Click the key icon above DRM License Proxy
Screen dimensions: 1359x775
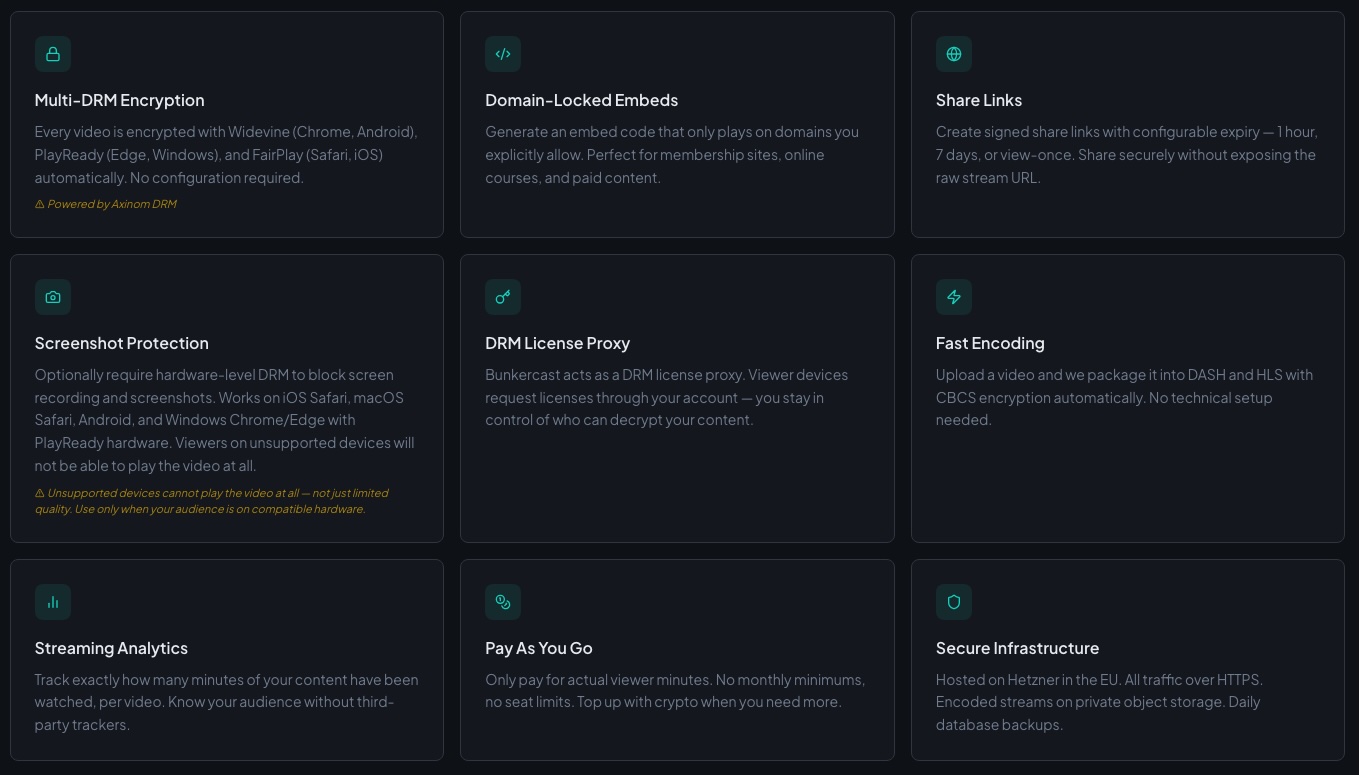[503, 297]
